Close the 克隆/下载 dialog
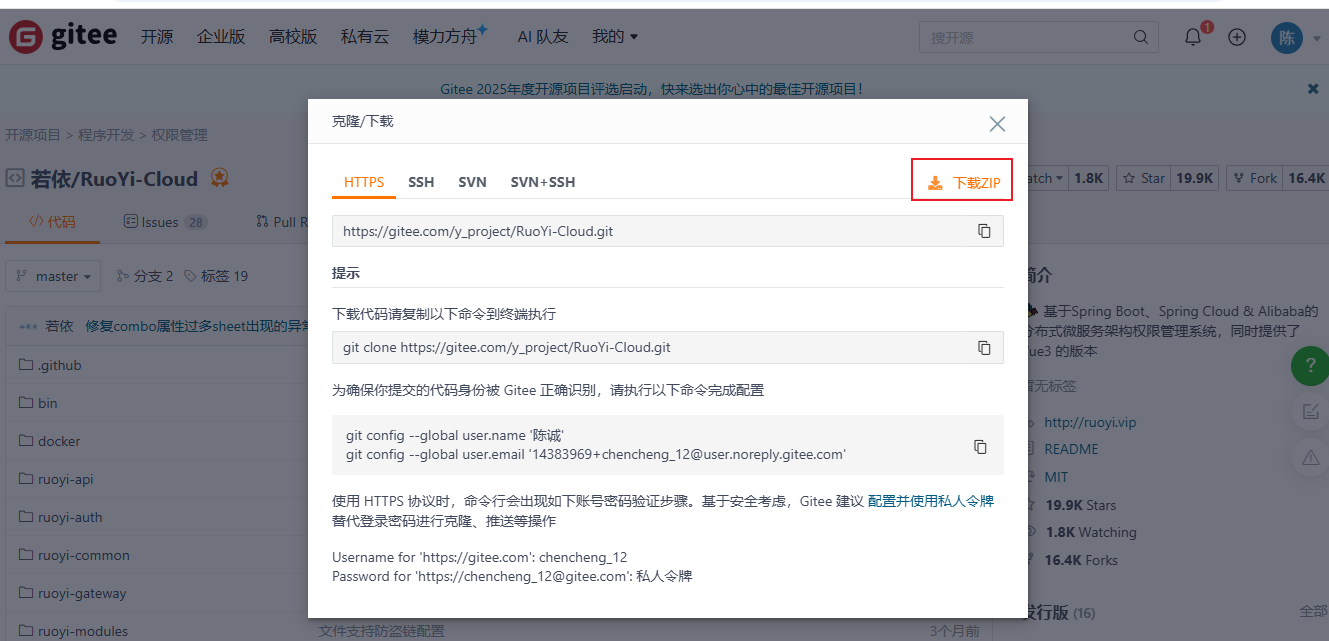The image size is (1329, 641). coord(997,124)
